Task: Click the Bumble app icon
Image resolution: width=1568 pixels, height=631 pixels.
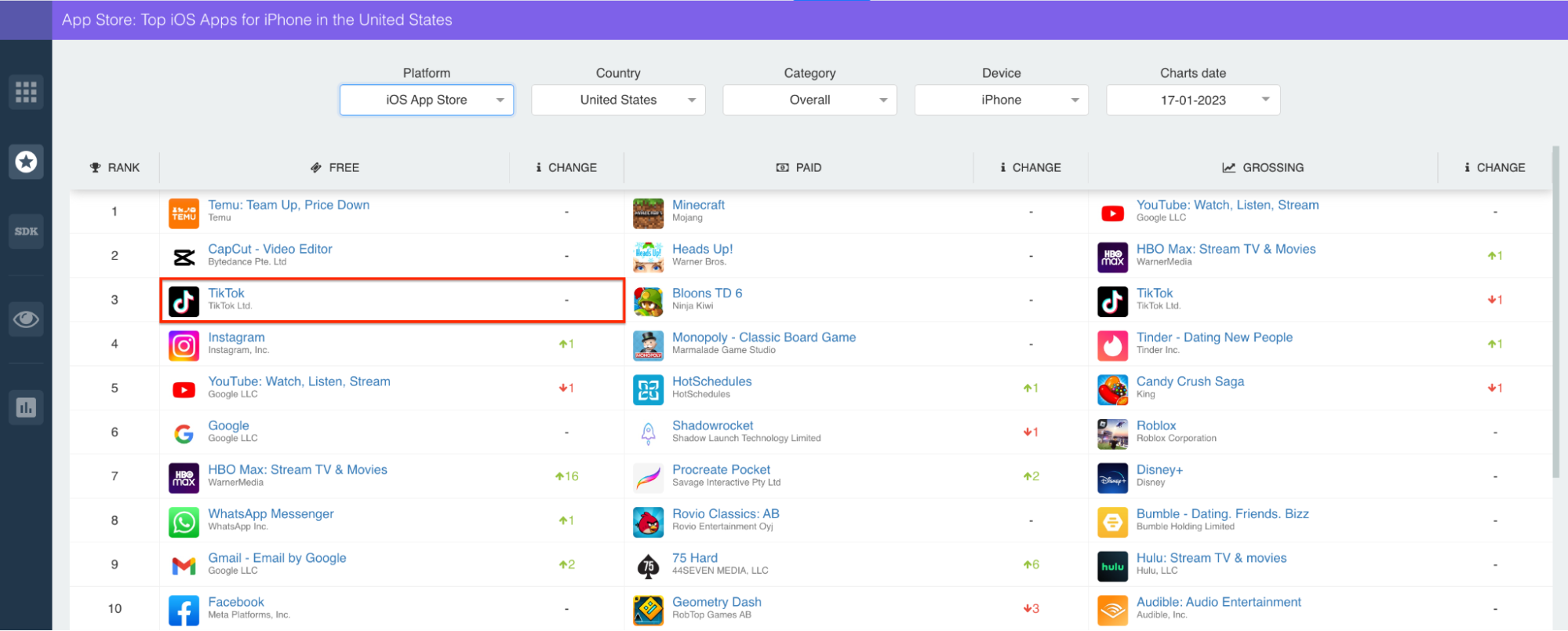Action: (x=1112, y=522)
